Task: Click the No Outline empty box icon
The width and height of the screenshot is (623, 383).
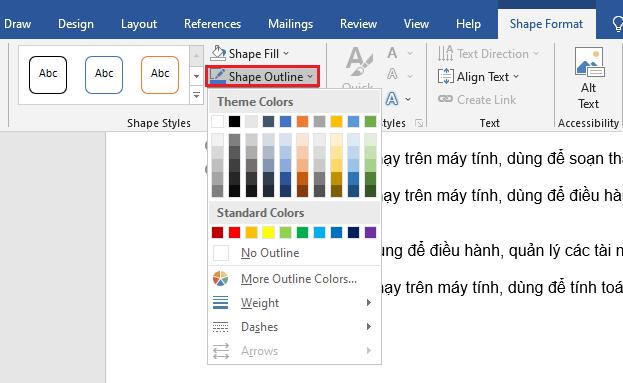Action: coord(221,253)
